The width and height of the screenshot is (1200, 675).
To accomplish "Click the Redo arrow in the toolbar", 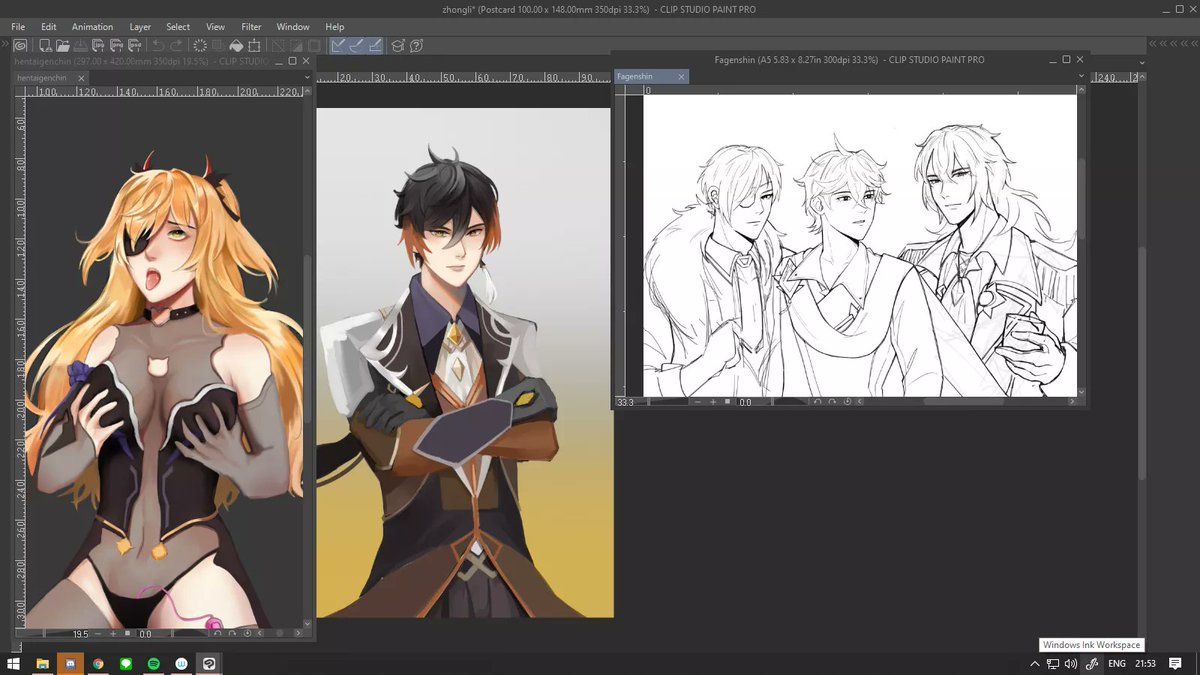I will click(x=176, y=46).
